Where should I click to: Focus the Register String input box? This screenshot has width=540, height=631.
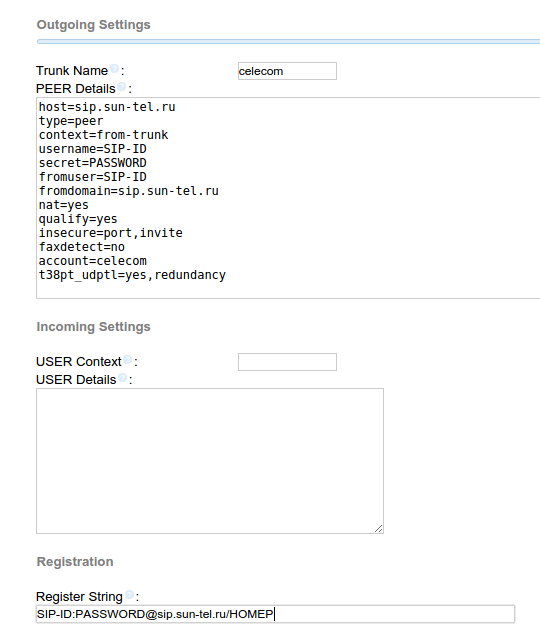tap(275, 614)
